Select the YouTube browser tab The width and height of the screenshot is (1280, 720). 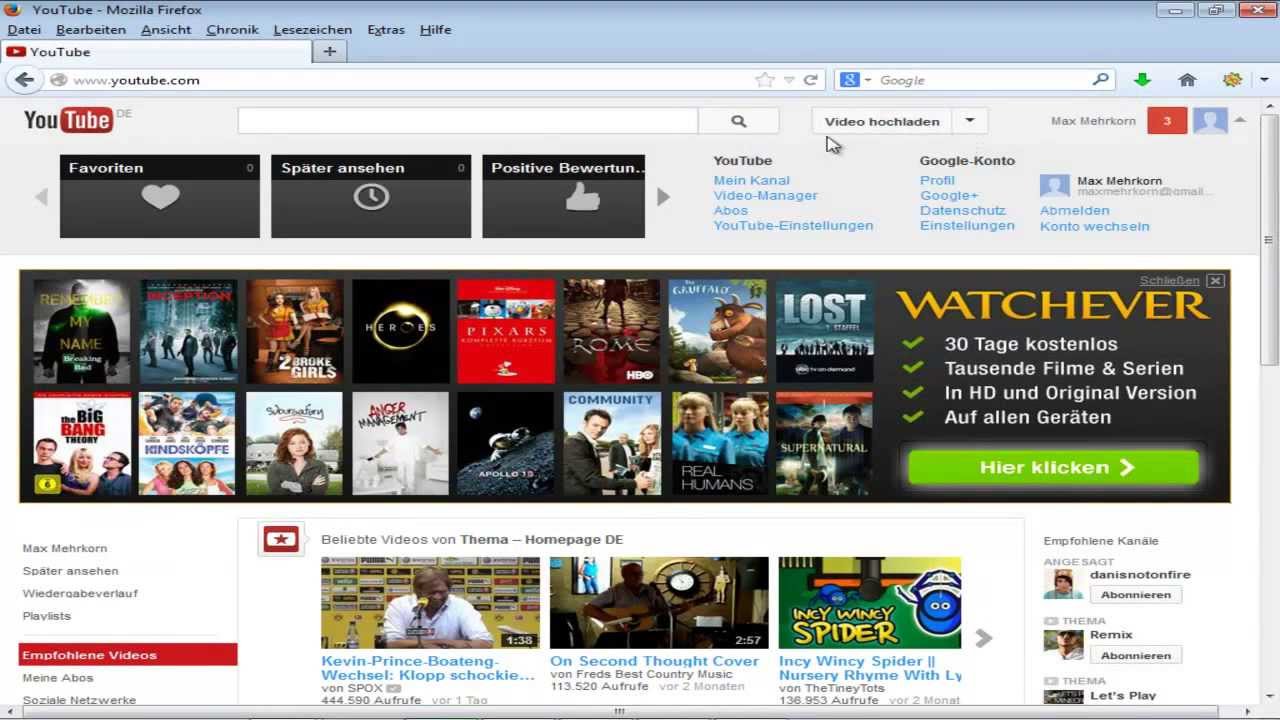pos(157,52)
